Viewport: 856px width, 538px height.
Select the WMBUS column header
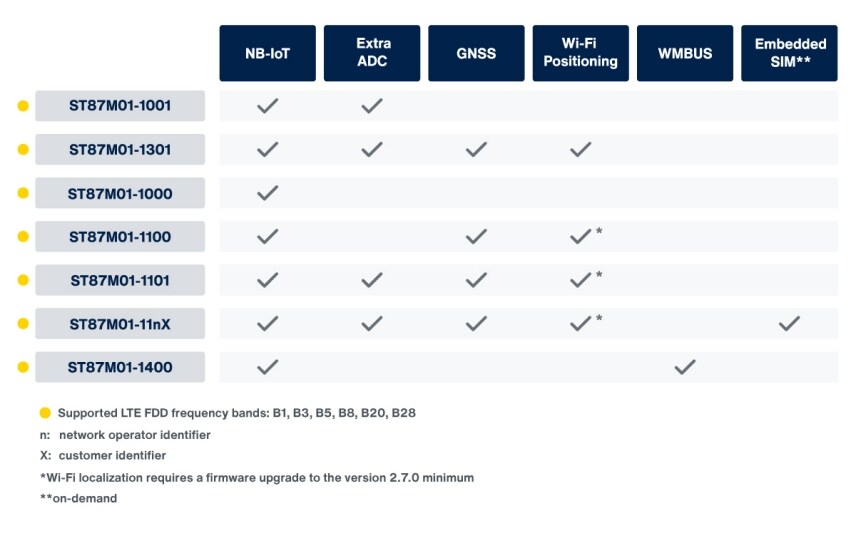pyautogui.click(x=685, y=53)
